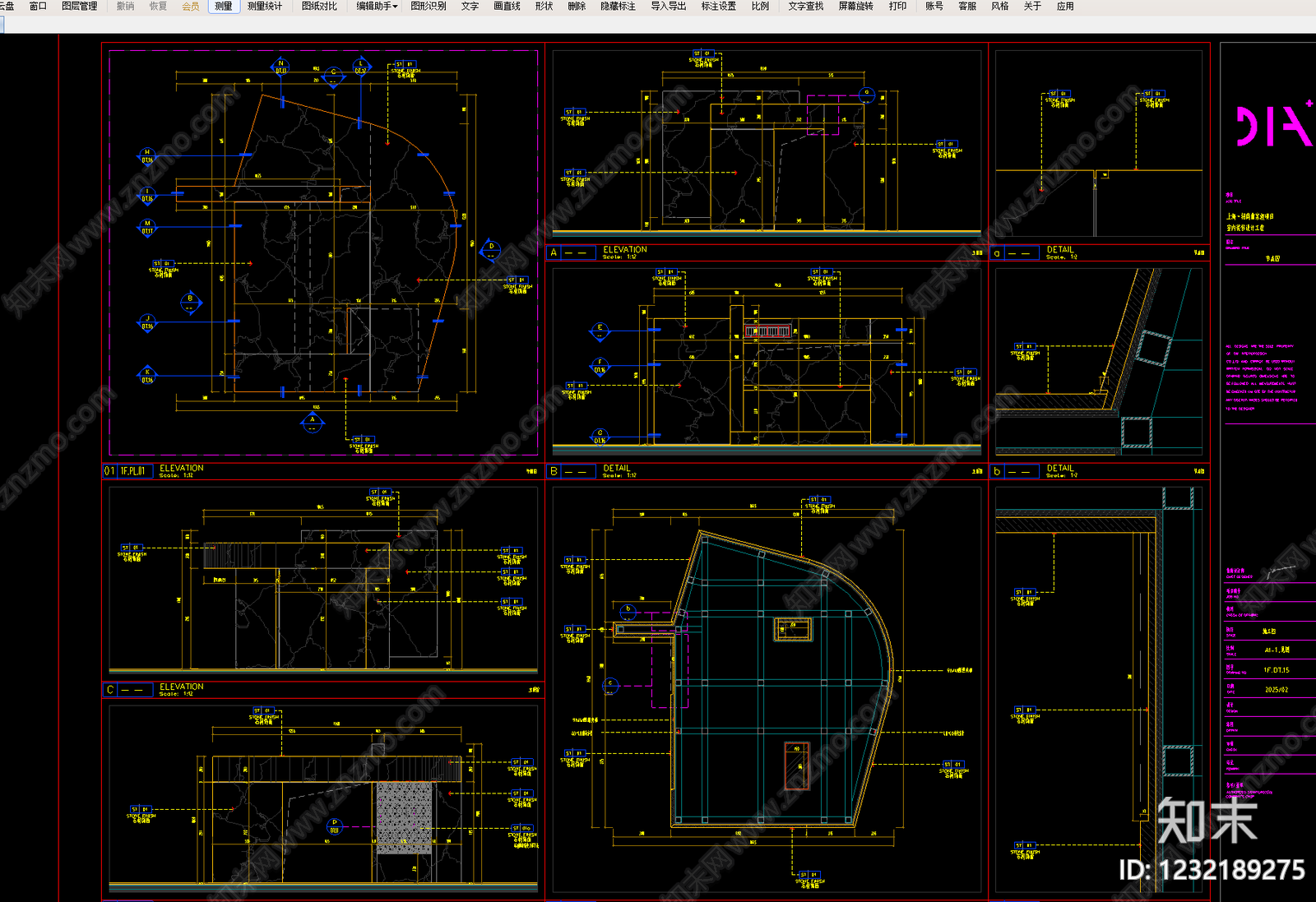Select the 形状 shape tool
The image size is (1316, 902).
(544, 6)
